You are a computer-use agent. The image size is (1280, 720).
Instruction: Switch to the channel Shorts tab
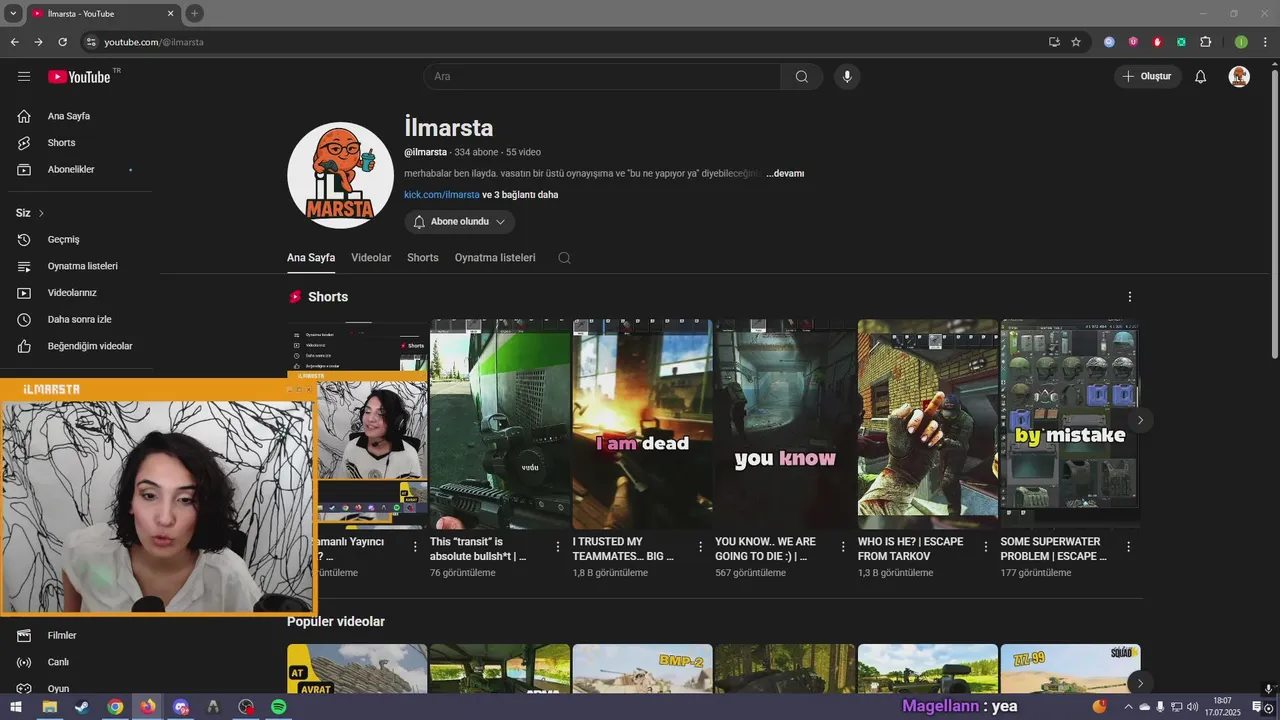pos(423,258)
